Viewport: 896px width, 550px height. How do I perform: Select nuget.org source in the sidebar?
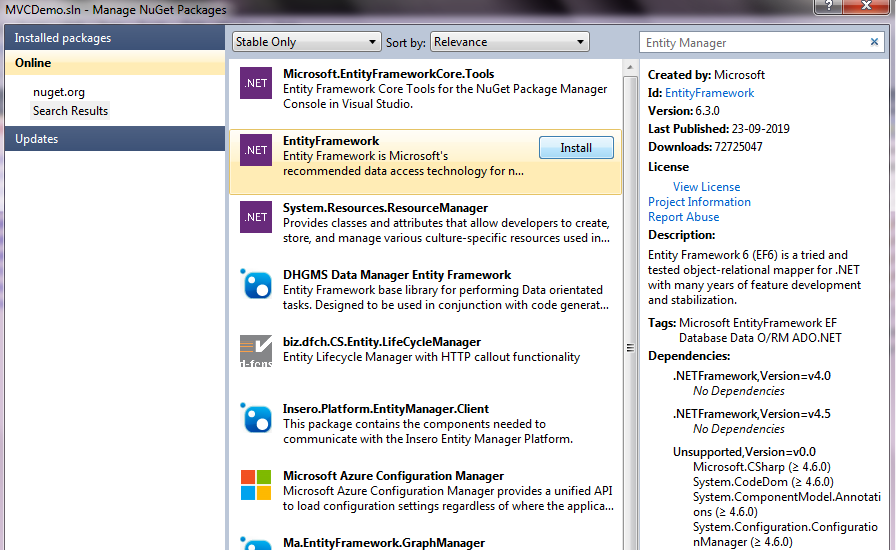click(x=59, y=92)
